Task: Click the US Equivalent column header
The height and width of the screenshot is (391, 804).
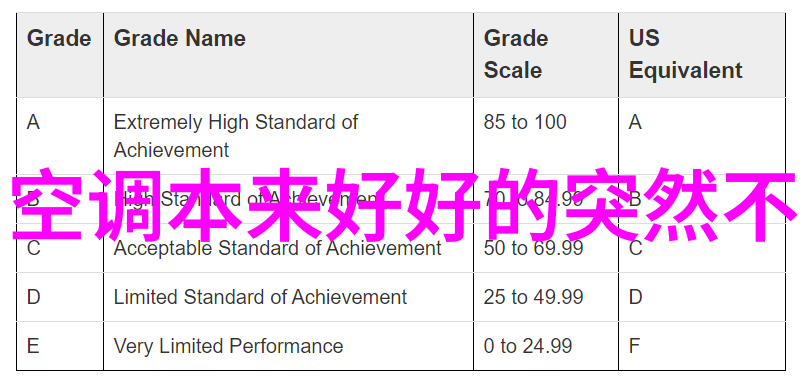Action: [702, 55]
